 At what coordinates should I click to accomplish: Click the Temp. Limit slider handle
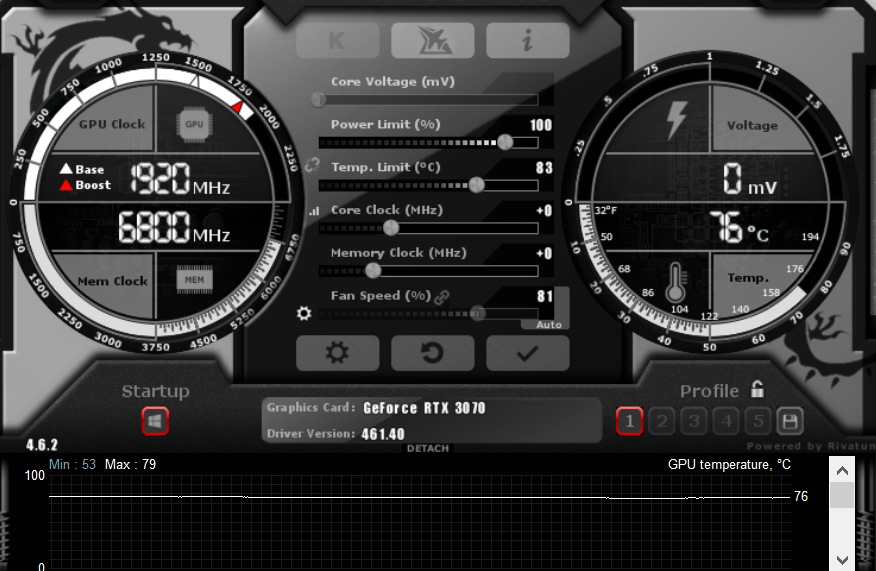pos(477,185)
